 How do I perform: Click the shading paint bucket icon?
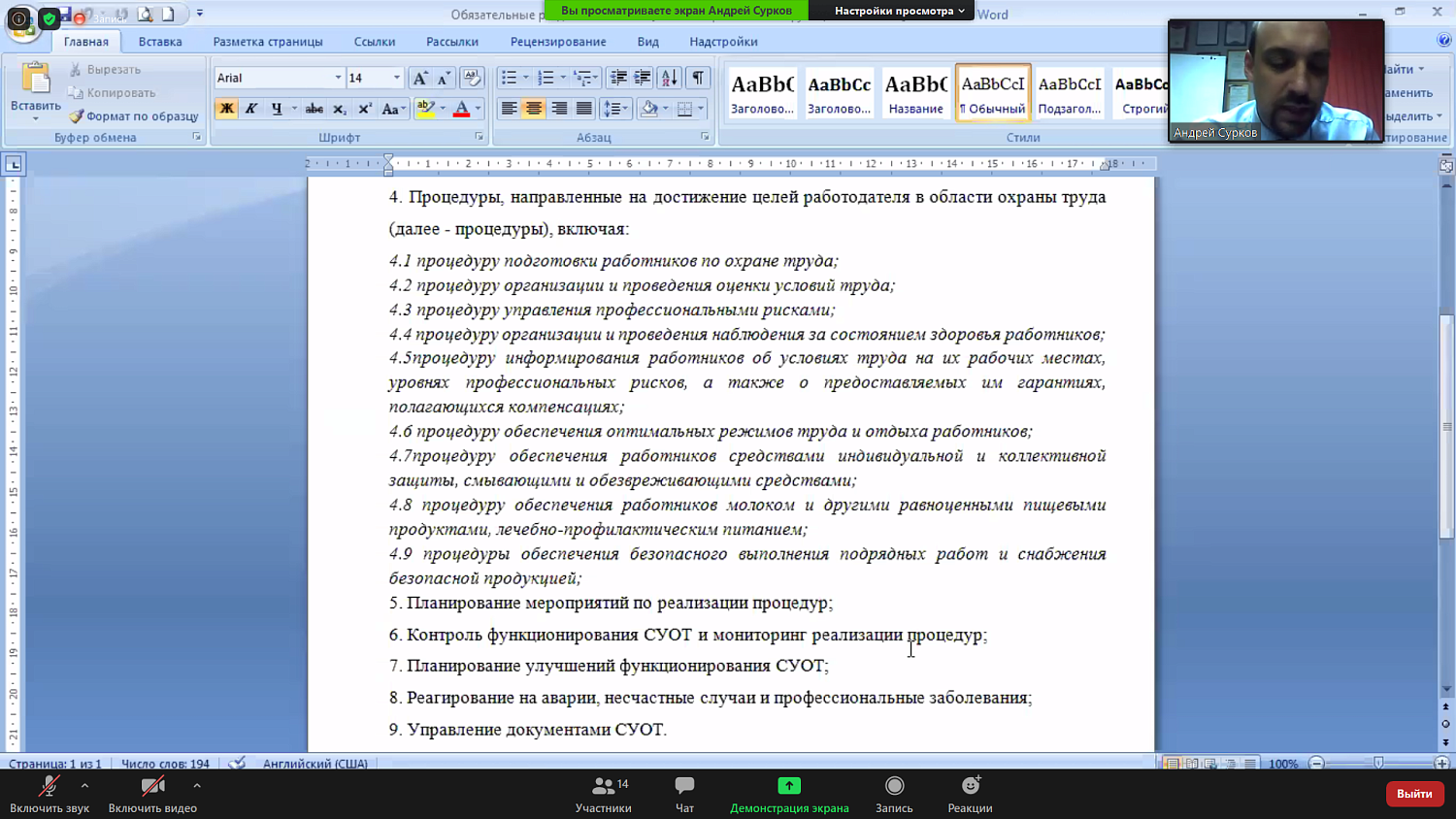(649, 109)
